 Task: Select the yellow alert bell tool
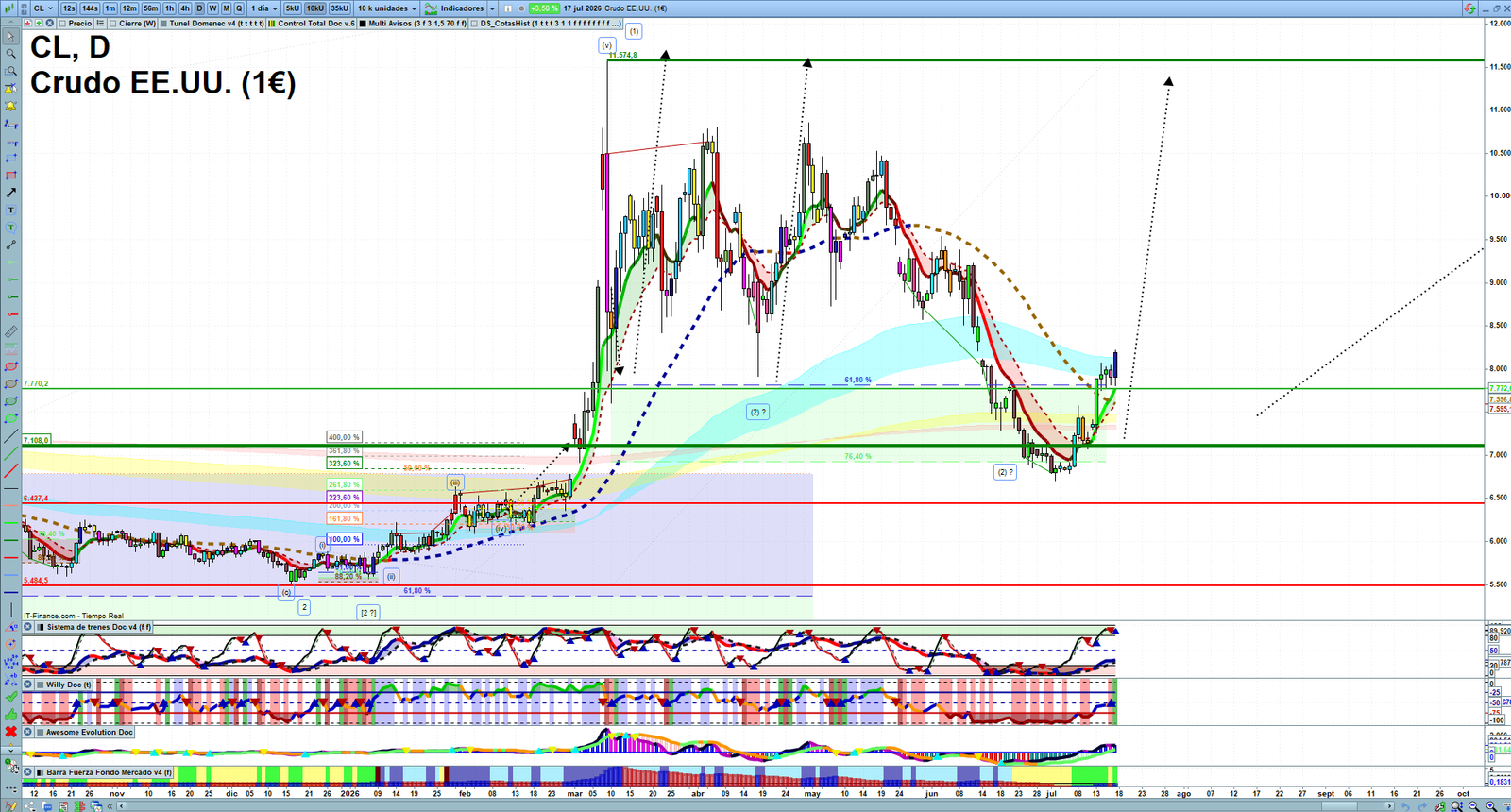pyautogui.click(x=10, y=106)
